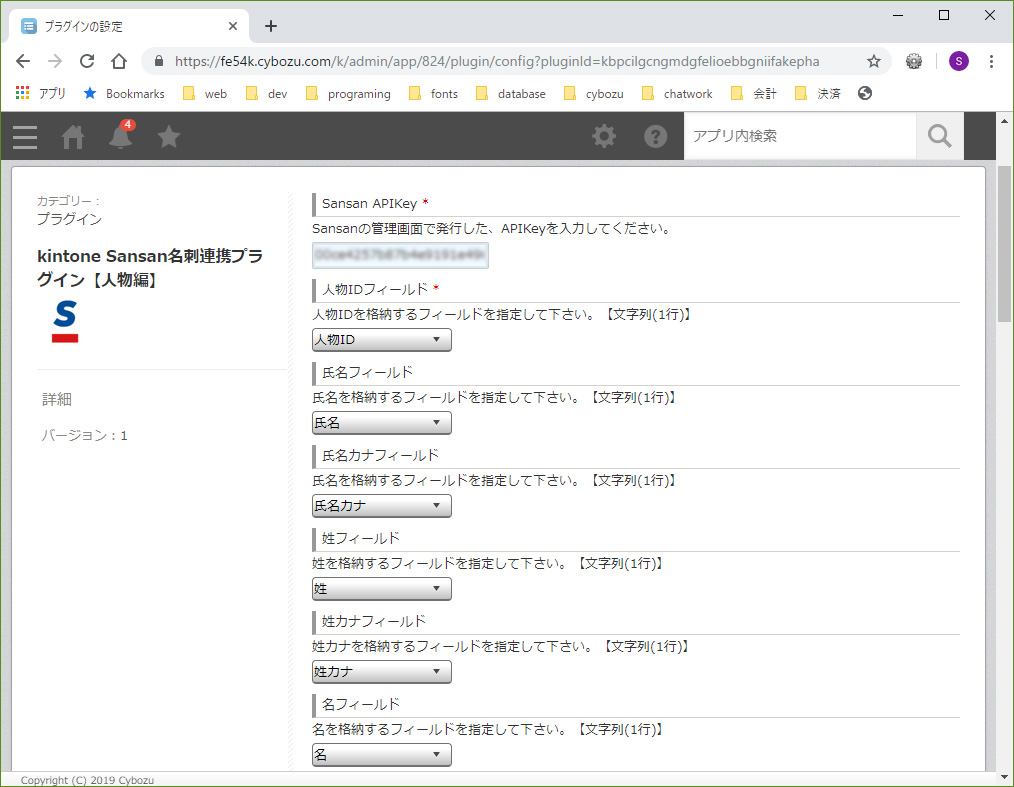Open the 会計 bookmark folder
The width and height of the screenshot is (1014, 787).
tap(754, 94)
